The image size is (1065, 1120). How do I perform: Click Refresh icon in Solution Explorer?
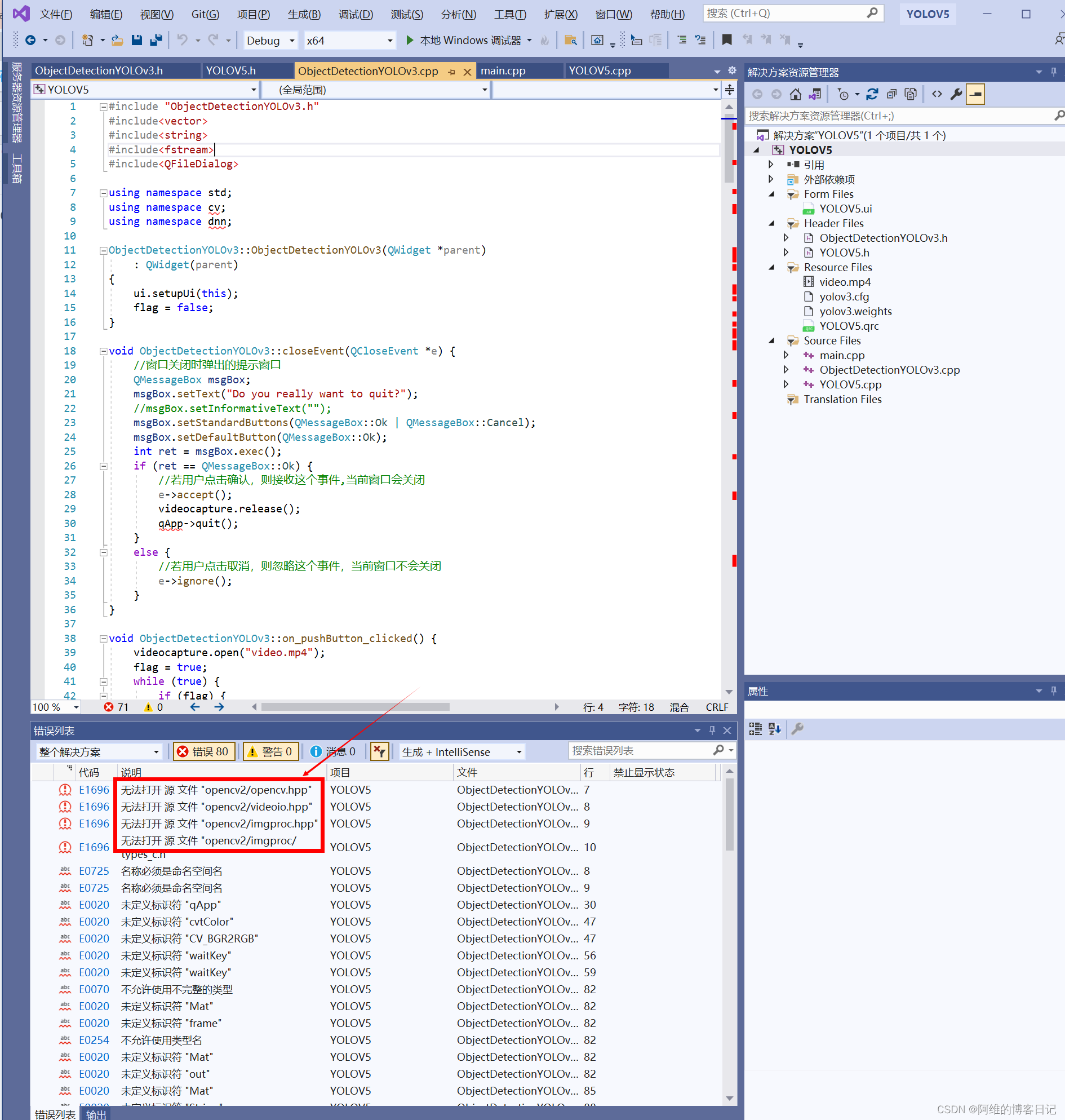[872, 94]
